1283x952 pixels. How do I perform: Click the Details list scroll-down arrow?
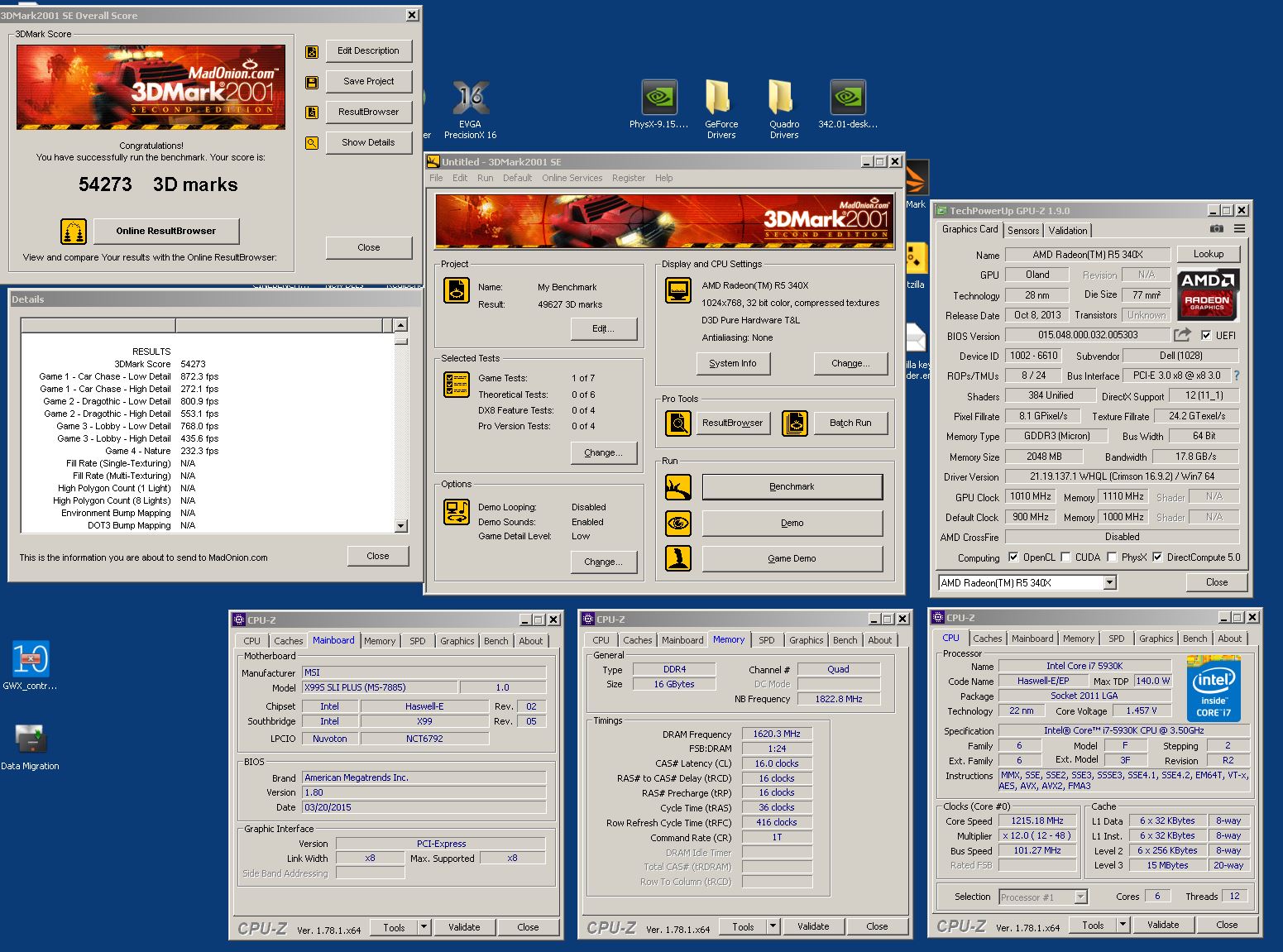pyautogui.click(x=401, y=525)
